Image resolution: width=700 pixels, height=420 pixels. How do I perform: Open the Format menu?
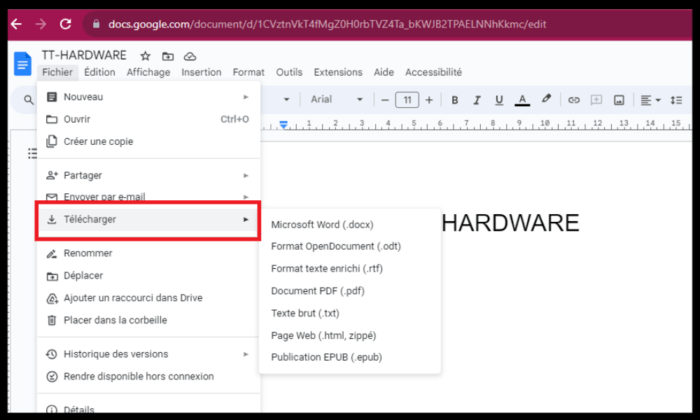point(249,72)
